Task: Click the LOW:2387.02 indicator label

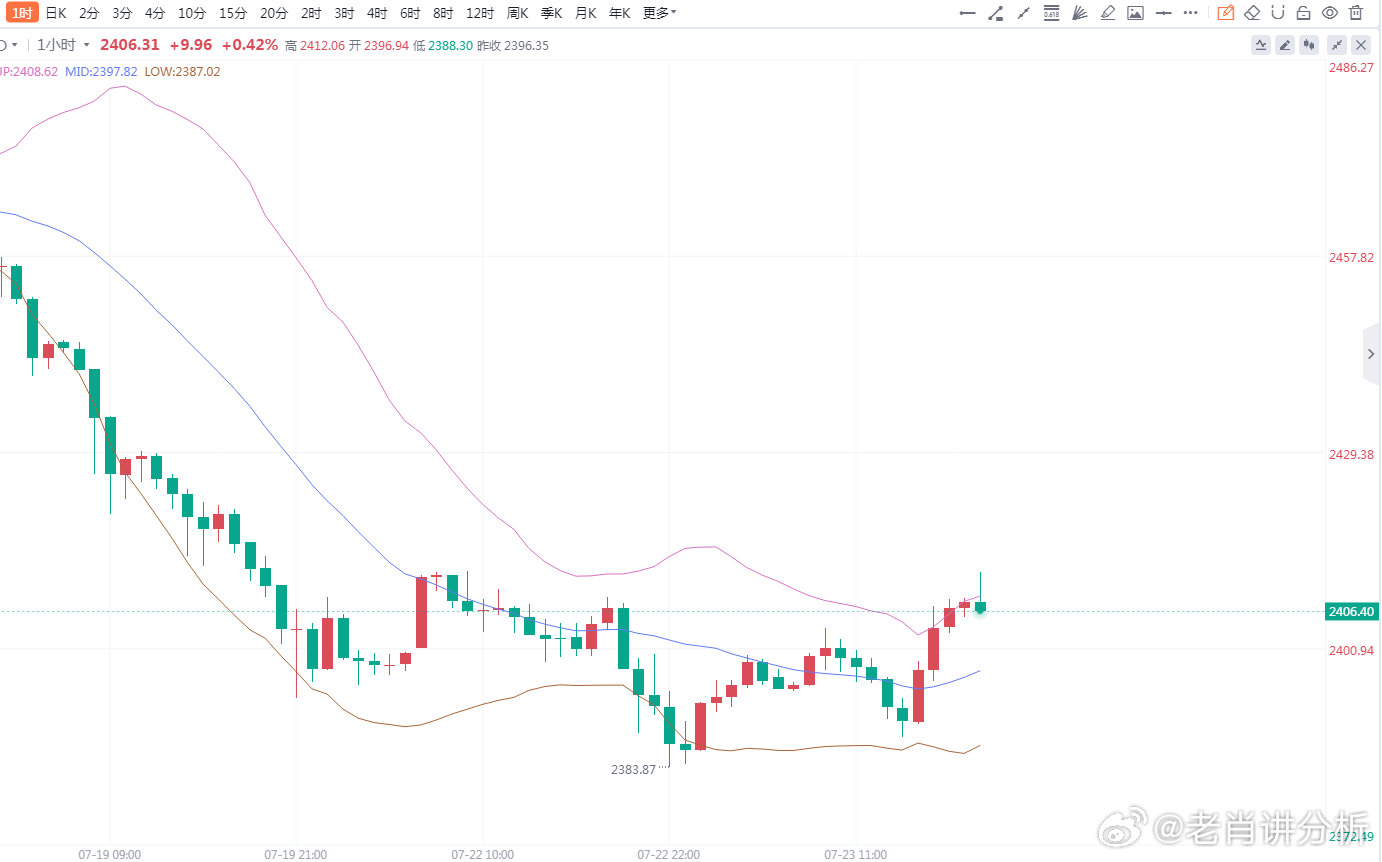Action: (182, 72)
